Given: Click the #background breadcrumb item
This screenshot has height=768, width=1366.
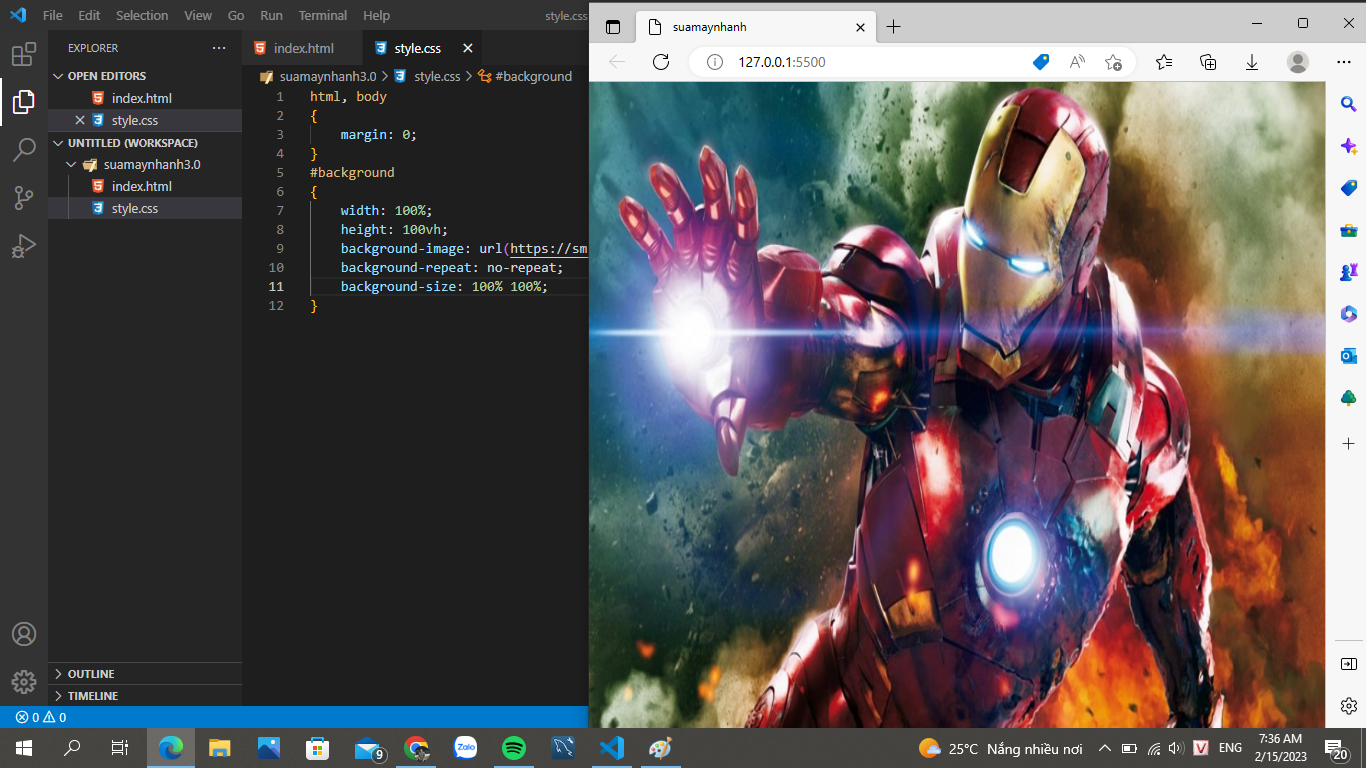Looking at the screenshot, I should click(525, 76).
